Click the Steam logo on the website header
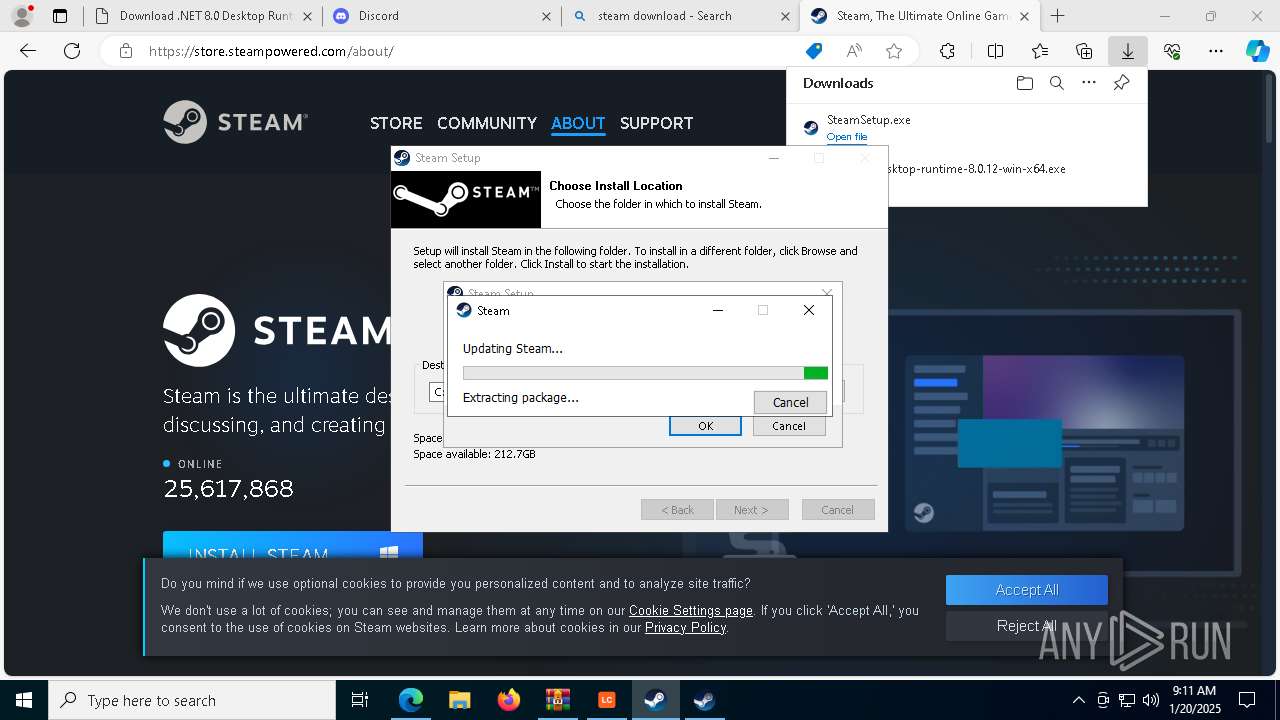Screen dimensions: 1280x720 click(235, 122)
